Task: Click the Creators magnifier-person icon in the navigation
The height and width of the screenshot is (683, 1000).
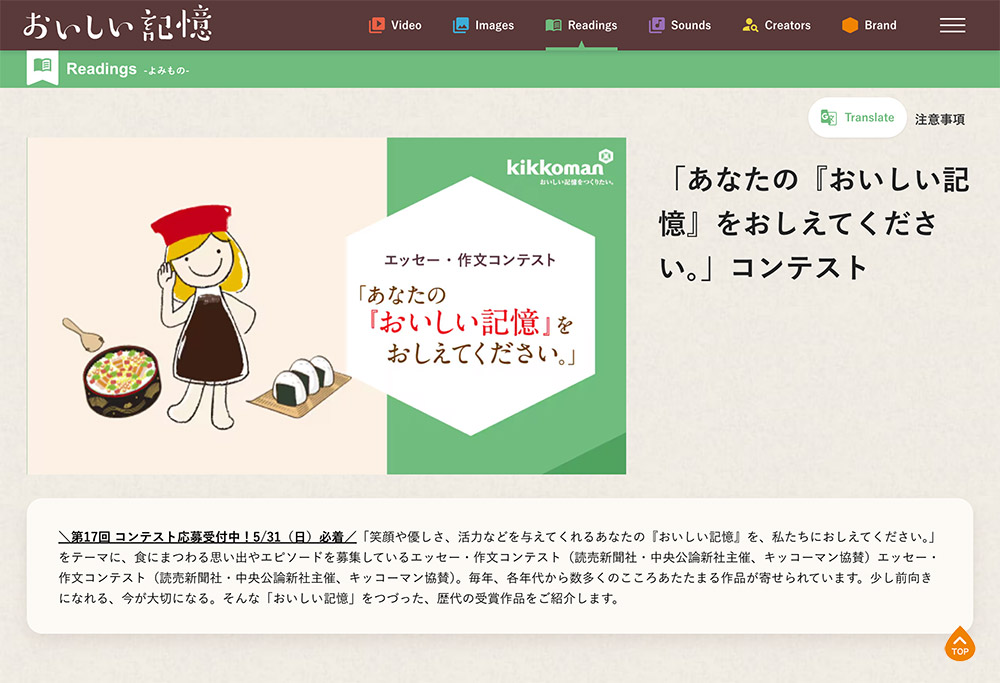Action: (749, 25)
